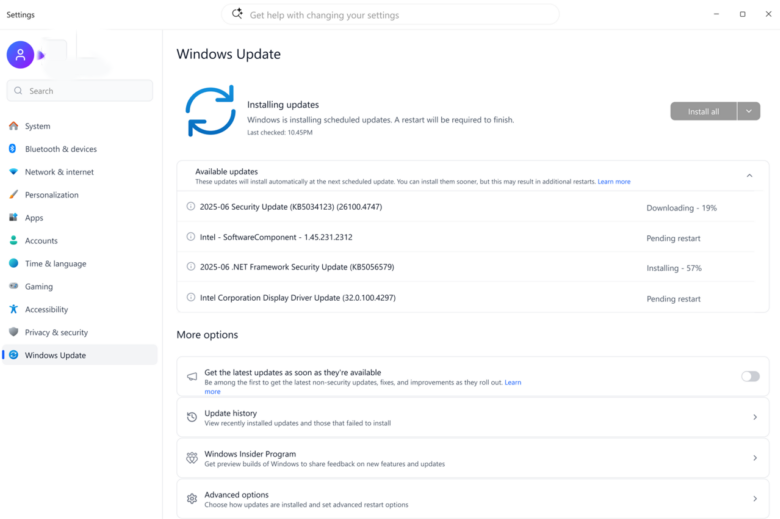Click the sidebar Search settings field
This screenshot has width=780, height=519.
tap(80, 91)
